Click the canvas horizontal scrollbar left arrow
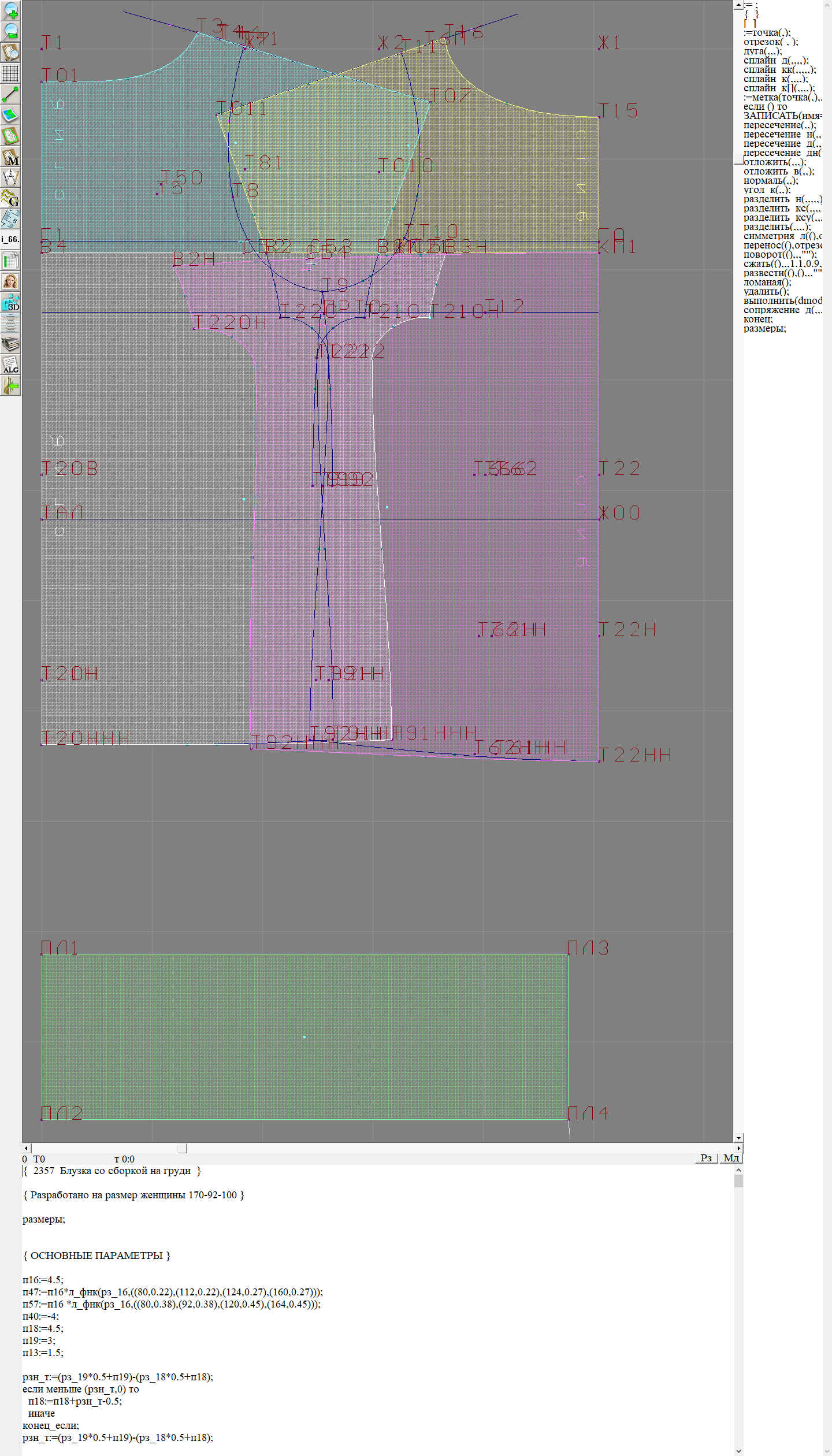 click(x=26, y=1148)
